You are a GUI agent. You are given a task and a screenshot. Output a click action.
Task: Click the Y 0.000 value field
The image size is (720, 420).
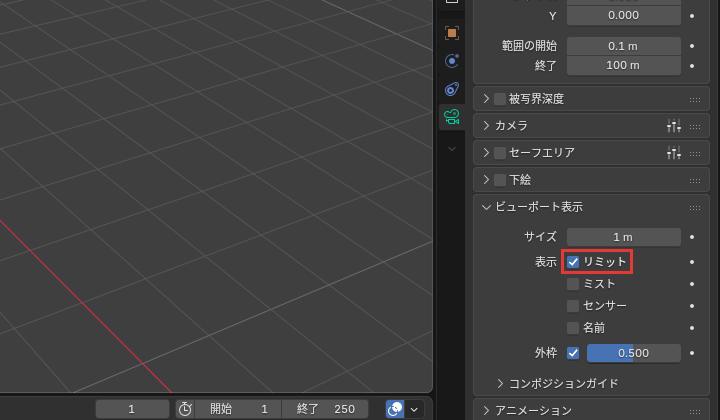[624, 16]
